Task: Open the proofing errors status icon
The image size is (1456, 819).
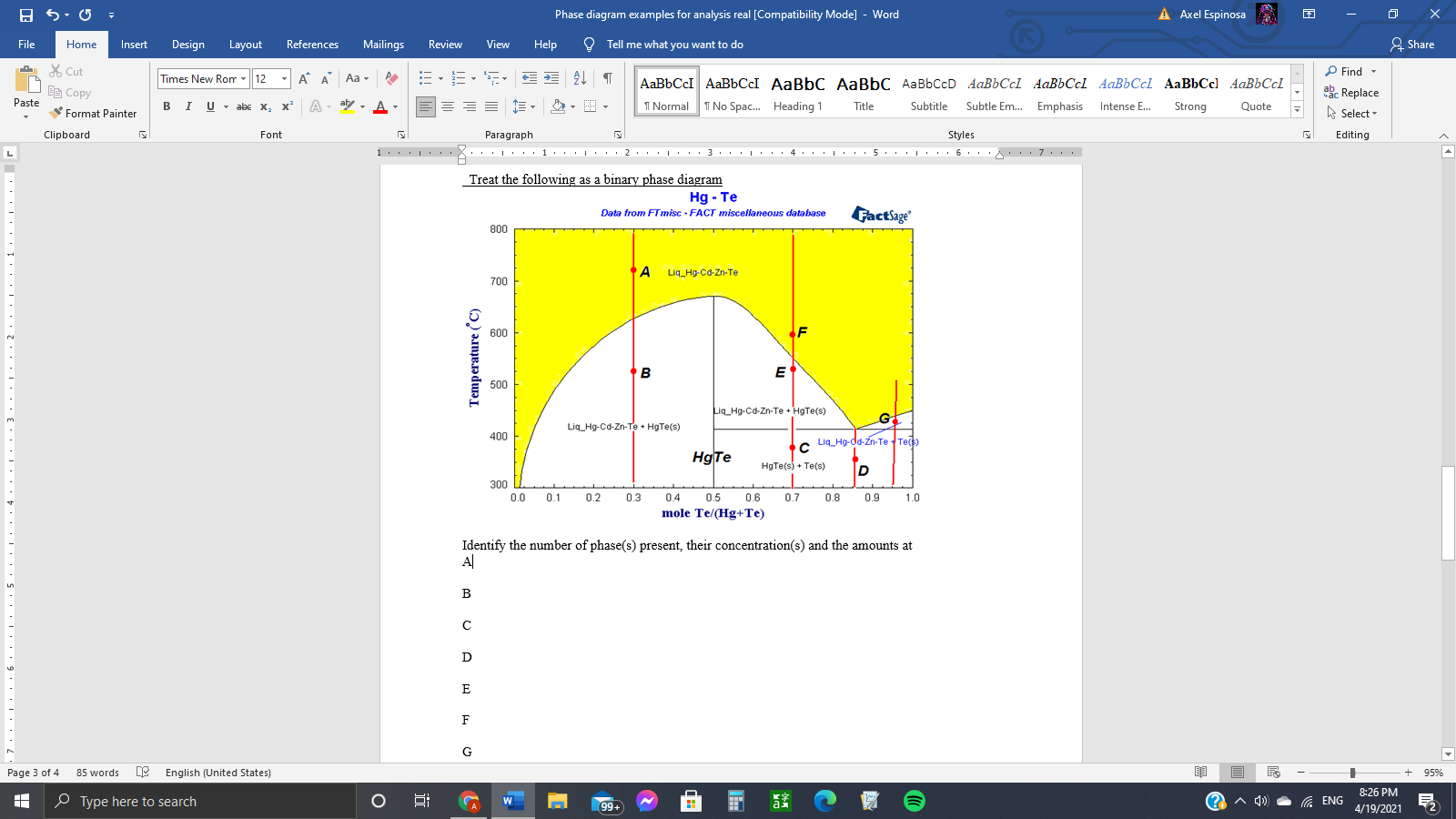Action: (143, 773)
